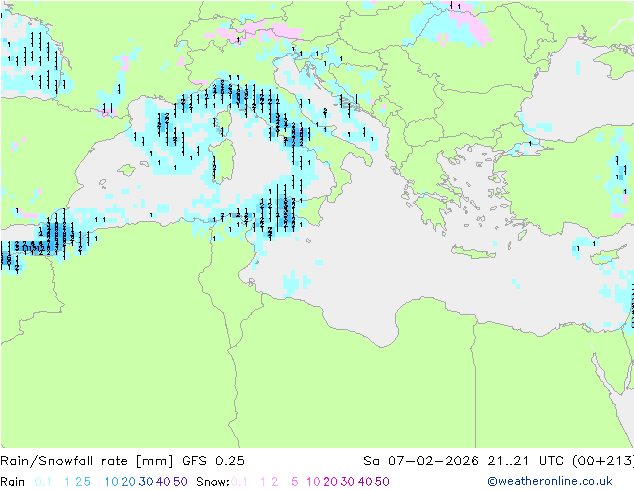This screenshot has height=490, width=634.
Task: Select the island of Crete on the map
Action: (473, 252)
